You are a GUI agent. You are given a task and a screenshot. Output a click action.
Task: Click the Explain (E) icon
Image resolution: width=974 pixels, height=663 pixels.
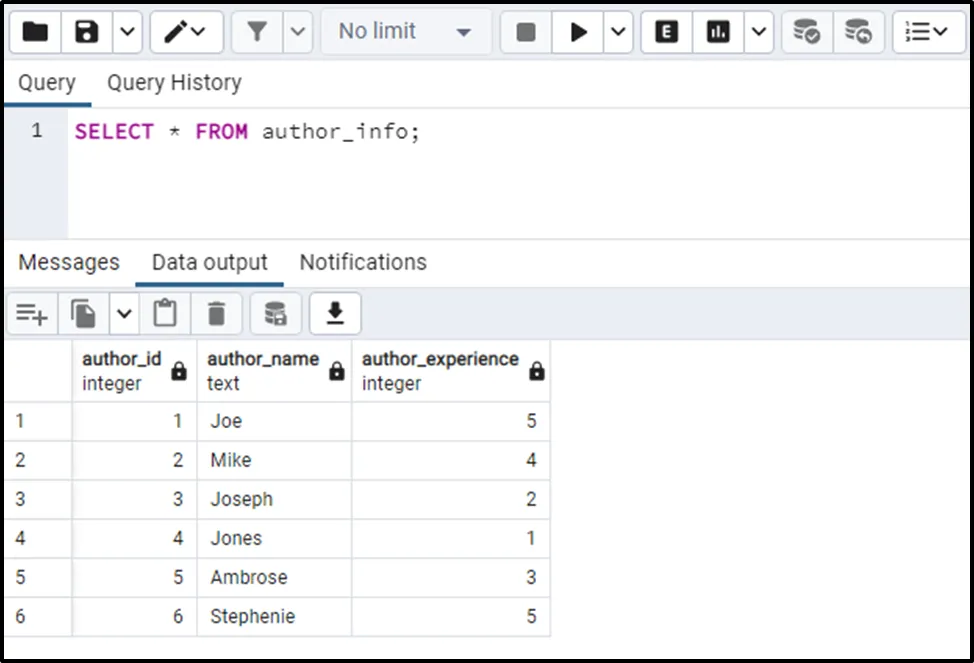[666, 32]
